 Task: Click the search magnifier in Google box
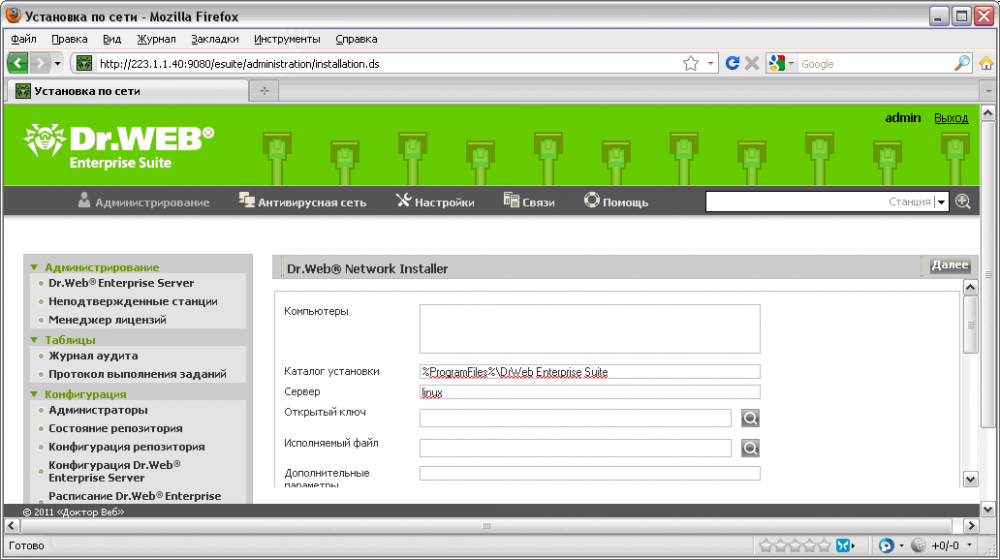click(x=962, y=63)
